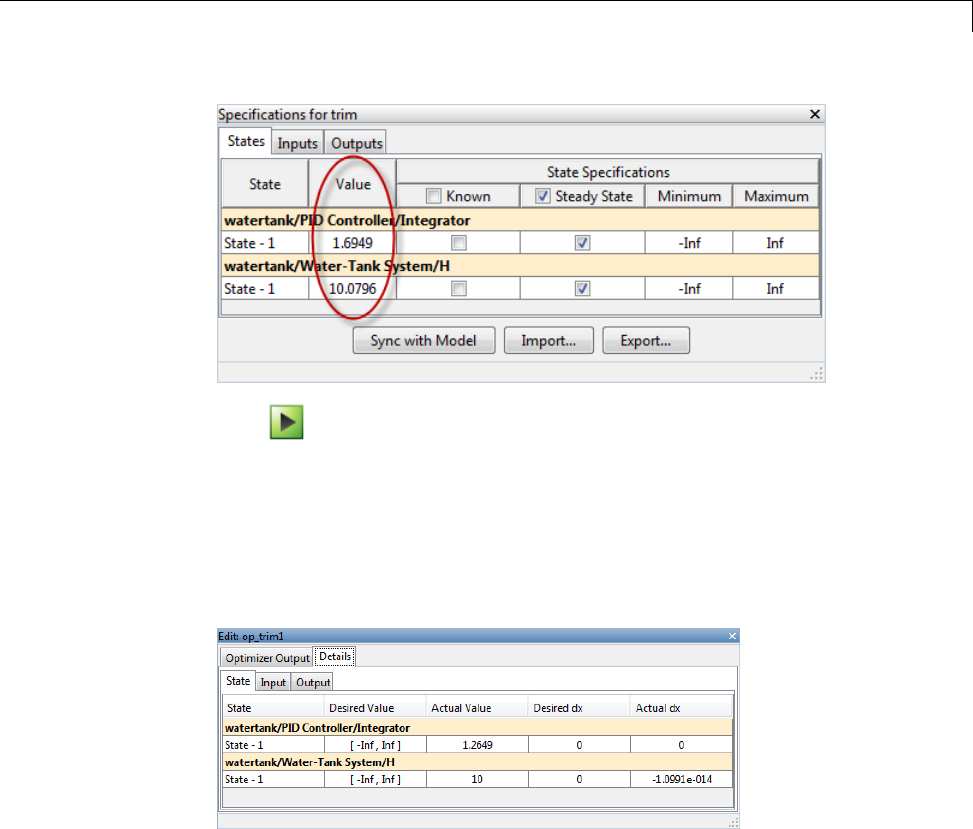The image size is (973, 829).
Task: Enable Known for the Water-Tank System/H state
Action: tap(459, 289)
